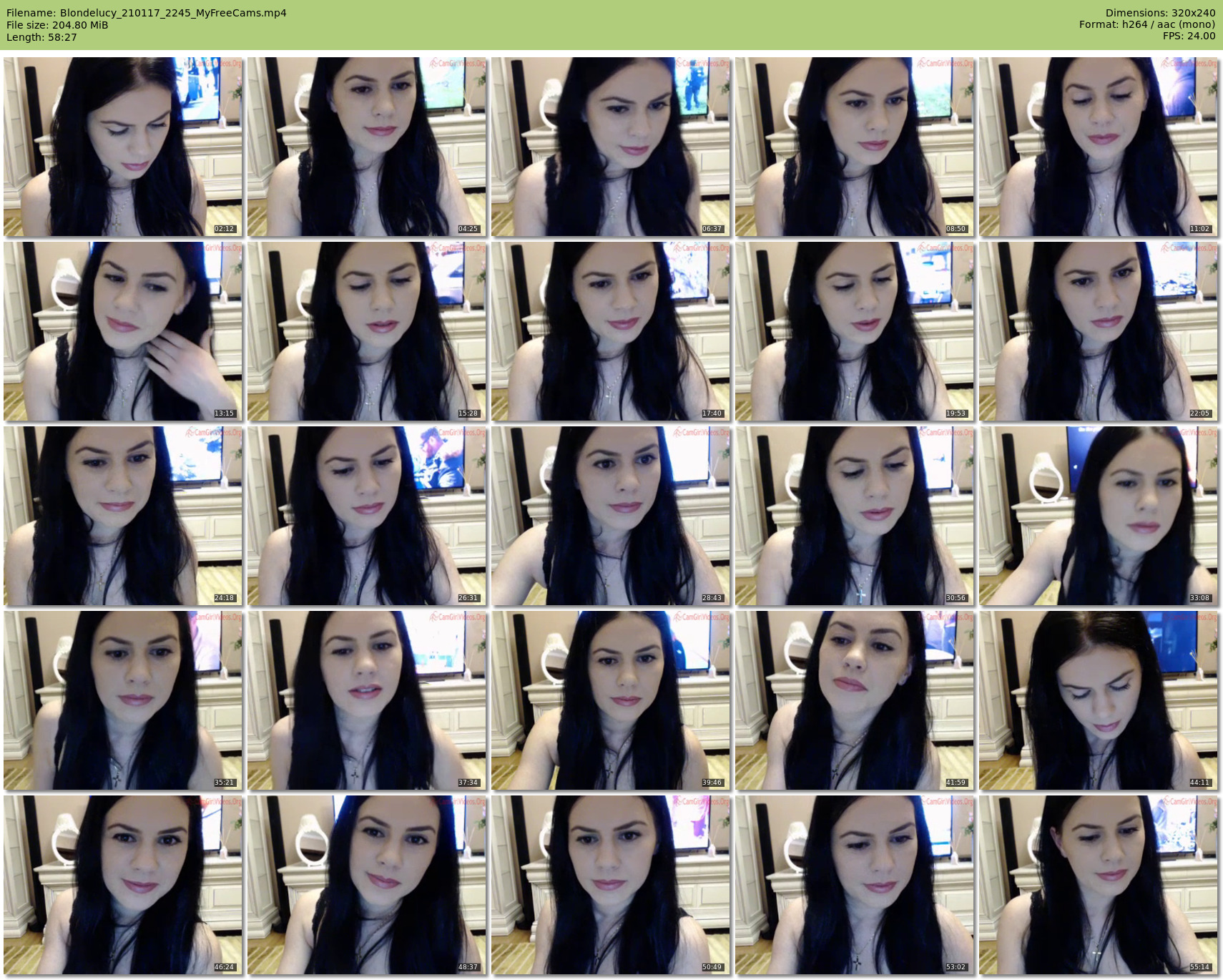Open the frame marked 17:40
The image size is (1223, 980).
(x=611, y=331)
